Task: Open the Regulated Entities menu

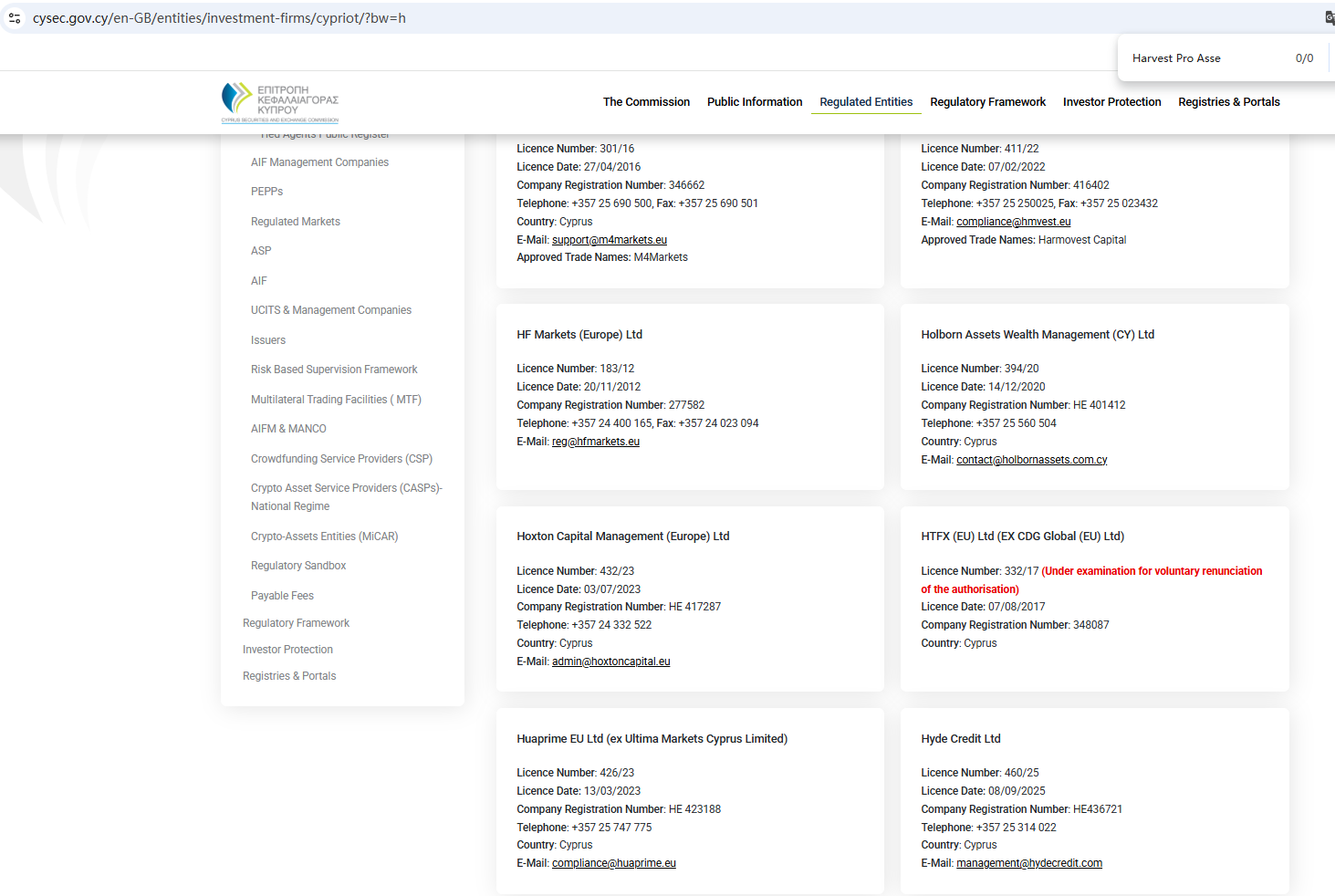Action: 866,102
